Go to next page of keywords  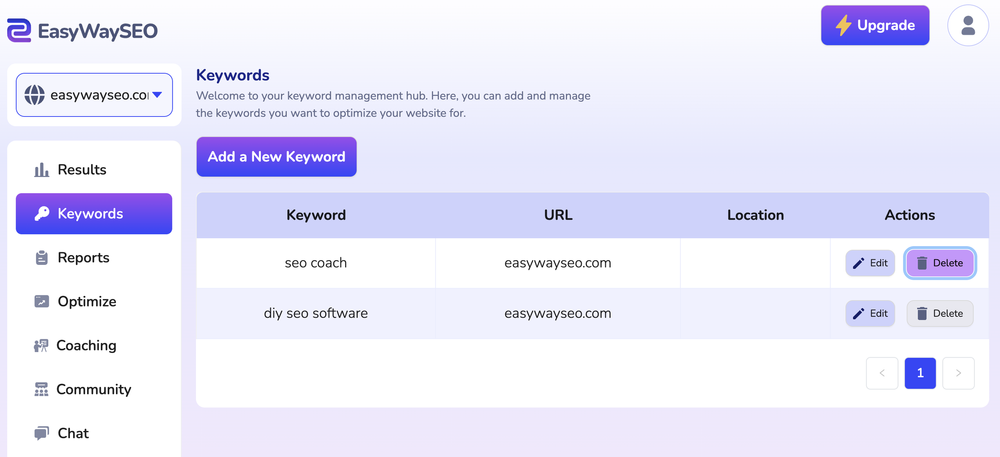(x=959, y=374)
